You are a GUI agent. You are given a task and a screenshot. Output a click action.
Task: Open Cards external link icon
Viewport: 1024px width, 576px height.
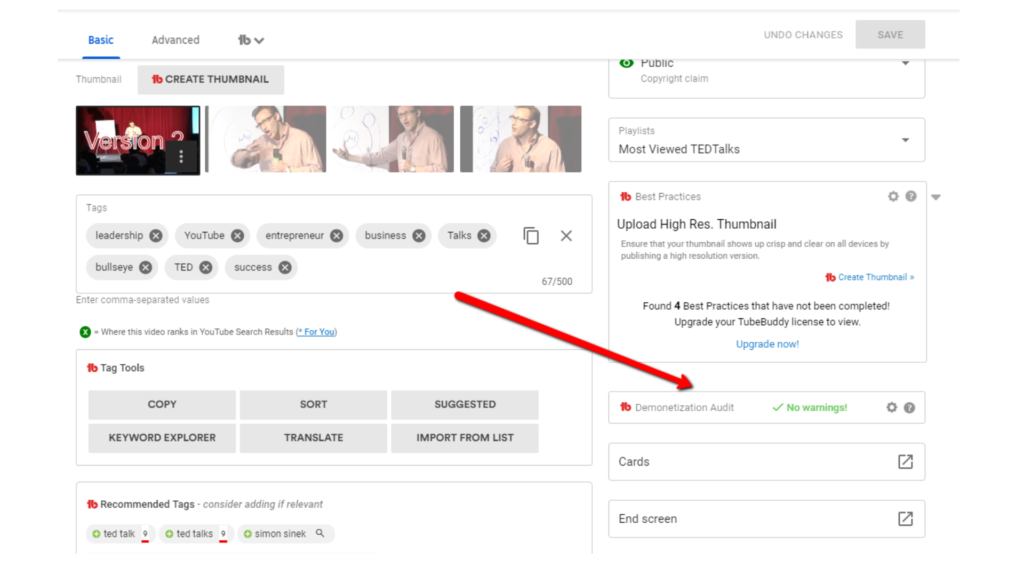coord(905,462)
